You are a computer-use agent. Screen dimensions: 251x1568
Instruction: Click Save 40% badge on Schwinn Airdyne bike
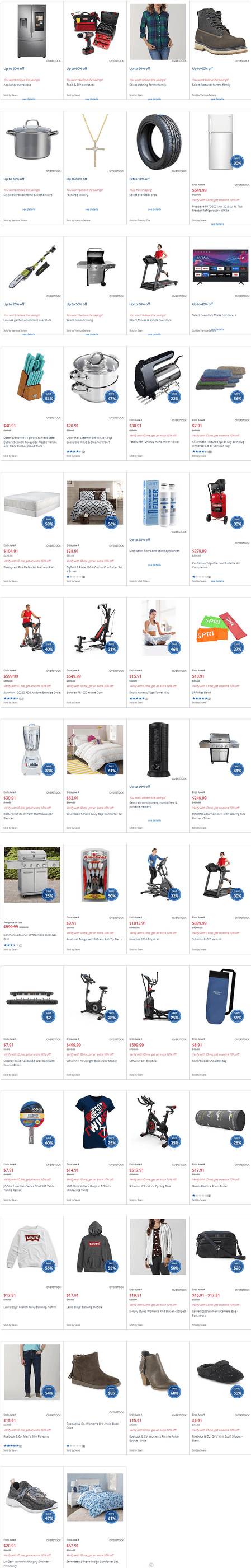[x=49, y=648]
